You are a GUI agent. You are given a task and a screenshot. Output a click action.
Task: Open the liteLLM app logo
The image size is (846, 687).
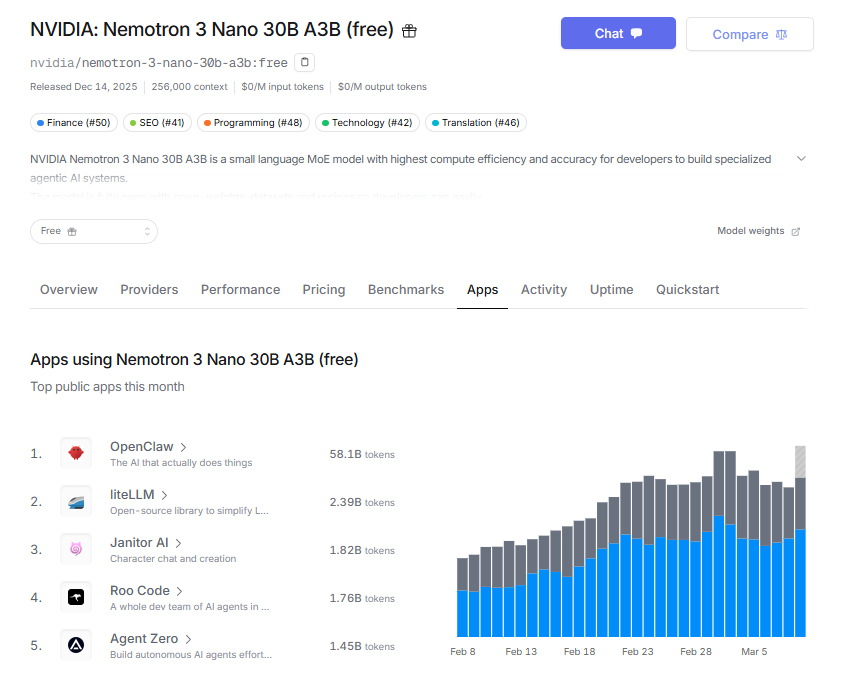76,502
